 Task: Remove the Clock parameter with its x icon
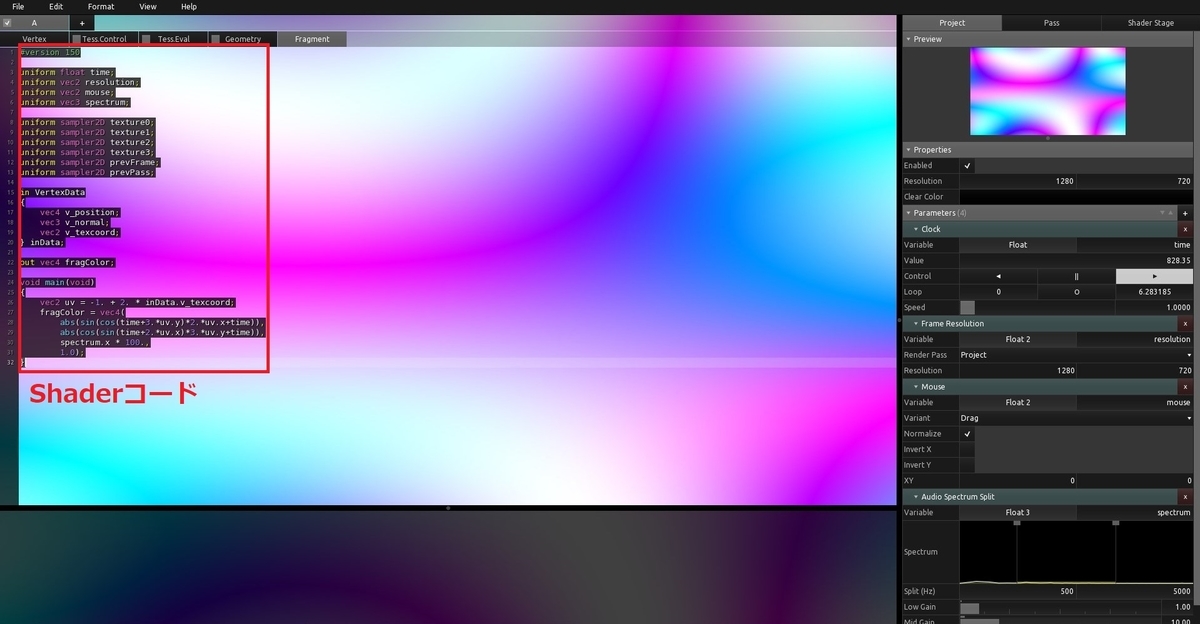(1185, 228)
